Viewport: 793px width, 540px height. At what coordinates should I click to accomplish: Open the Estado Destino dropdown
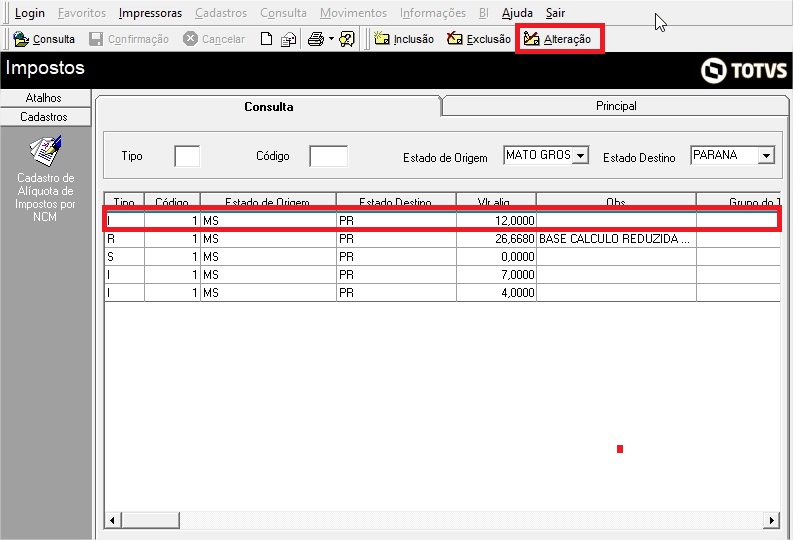[766, 155]
